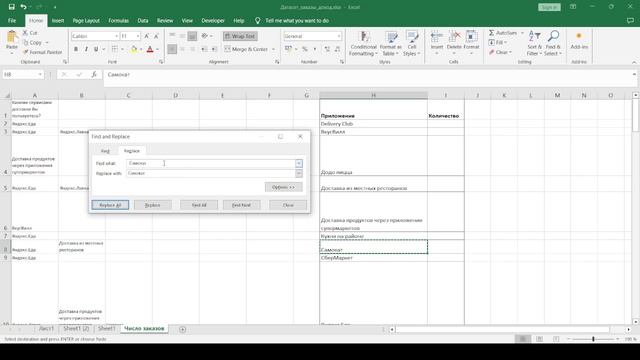The image size is (640, 360).
Task: Expand Fill dropdown in Editing group
Action: point(505,42)
